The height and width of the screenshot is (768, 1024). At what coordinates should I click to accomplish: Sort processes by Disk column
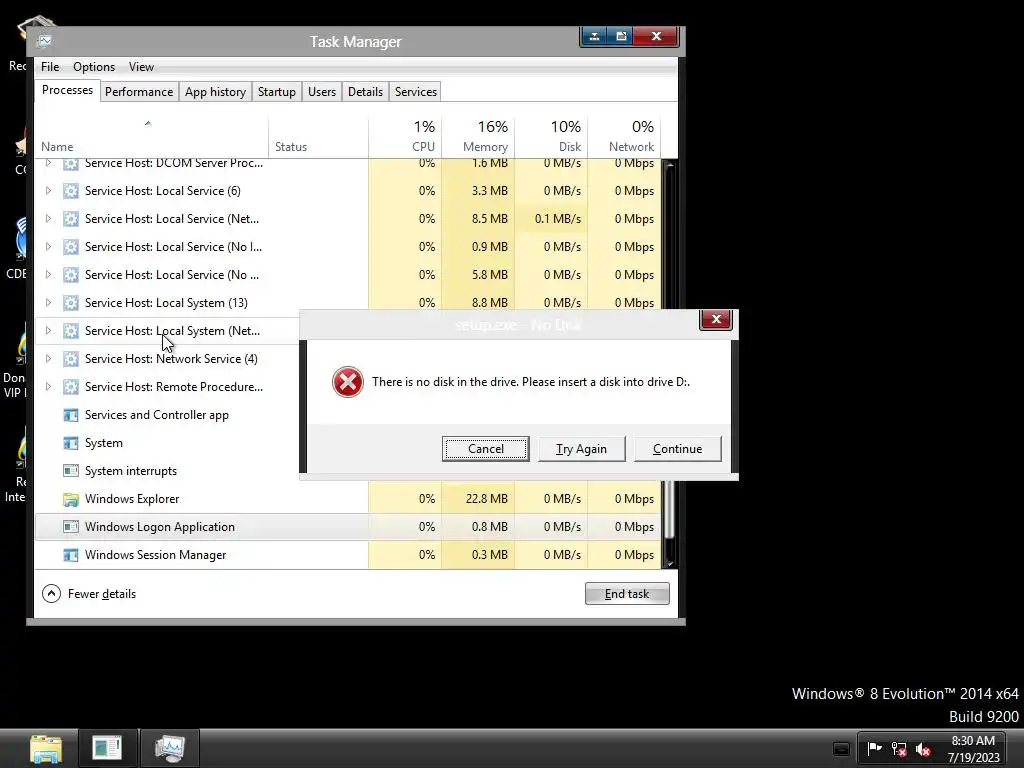551,137
